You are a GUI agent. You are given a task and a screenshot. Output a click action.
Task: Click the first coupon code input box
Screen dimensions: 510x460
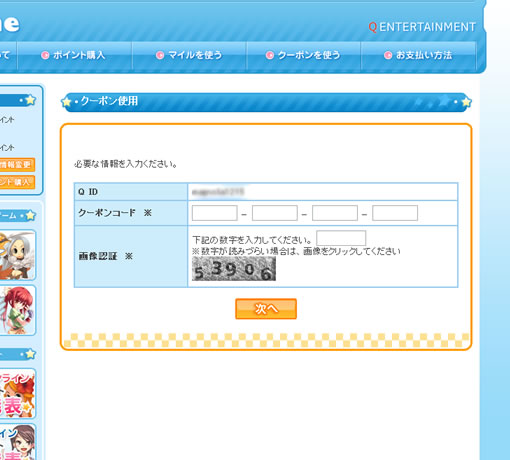pos(215,213)
